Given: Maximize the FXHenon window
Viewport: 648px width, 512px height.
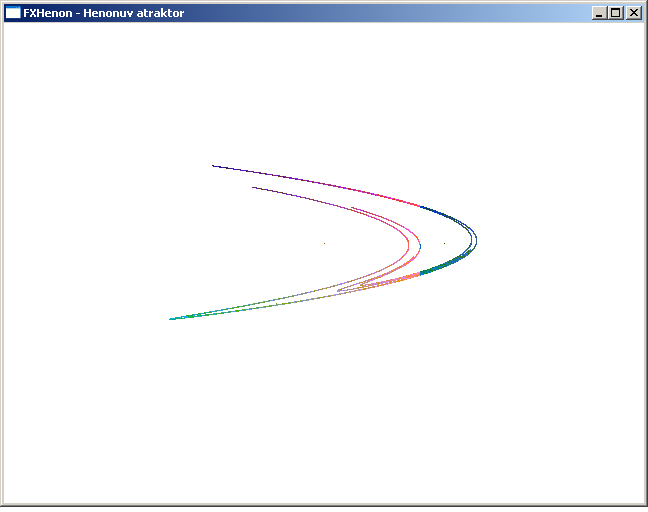Looking at the screenshot, I should 615,13.
